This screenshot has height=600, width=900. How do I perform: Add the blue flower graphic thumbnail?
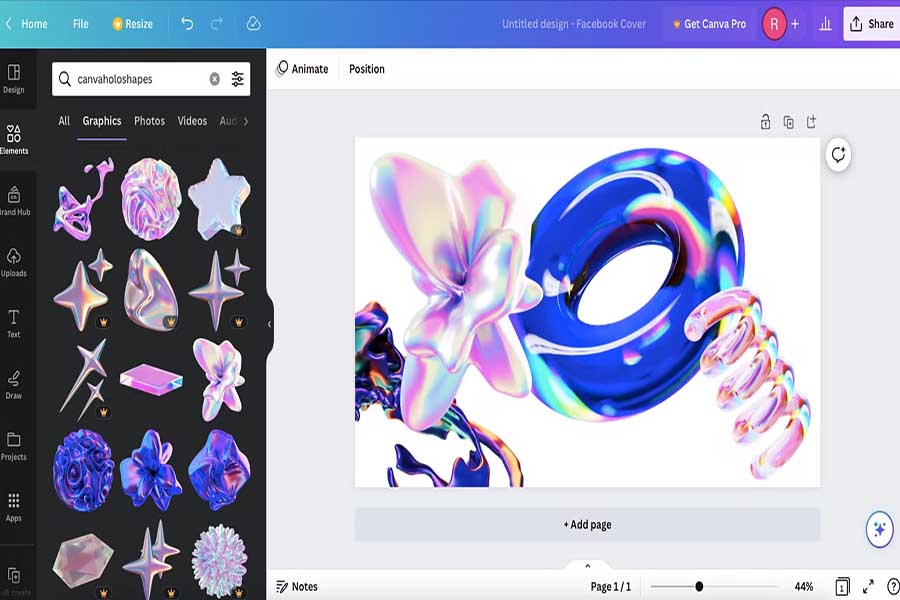[x=151, y=469]
